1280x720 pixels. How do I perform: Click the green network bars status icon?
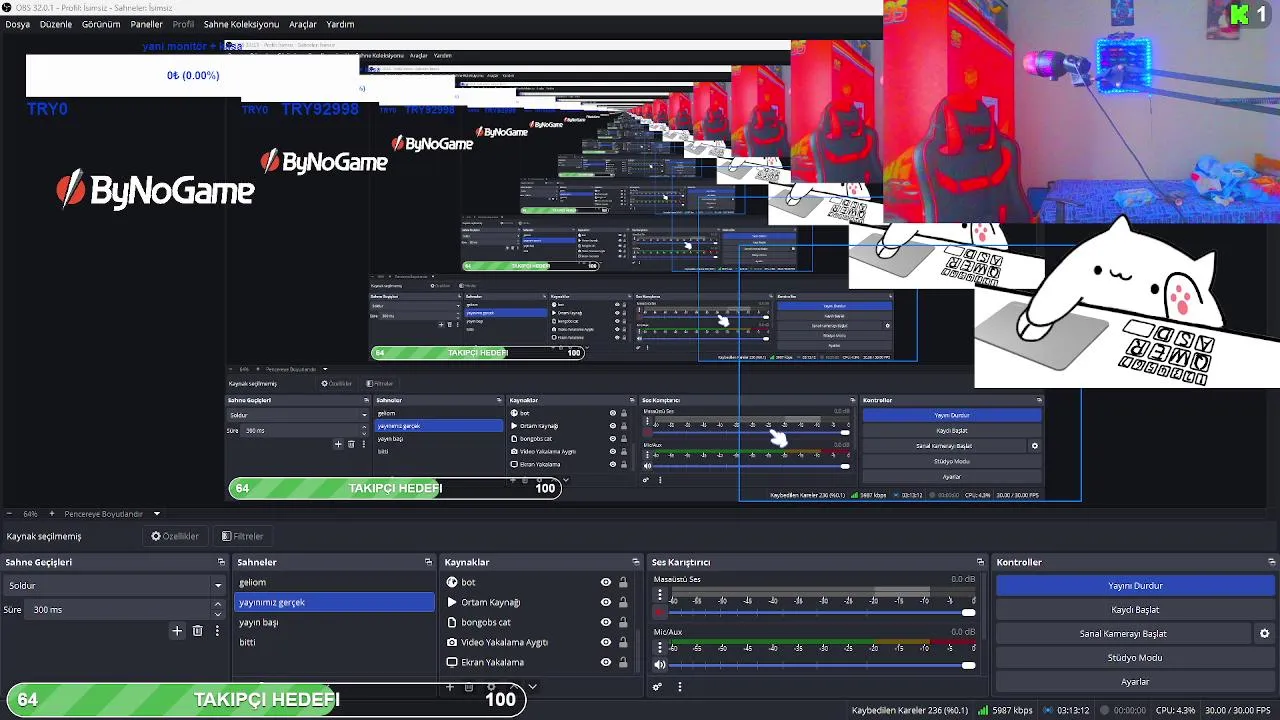[x=983, y=710]
